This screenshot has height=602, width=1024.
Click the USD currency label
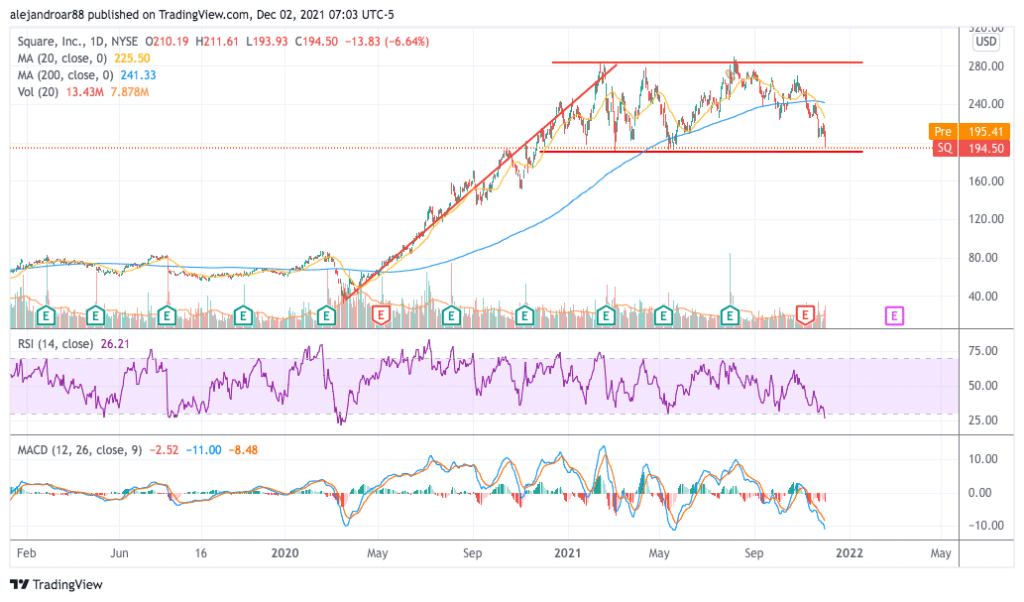(985, 42)
